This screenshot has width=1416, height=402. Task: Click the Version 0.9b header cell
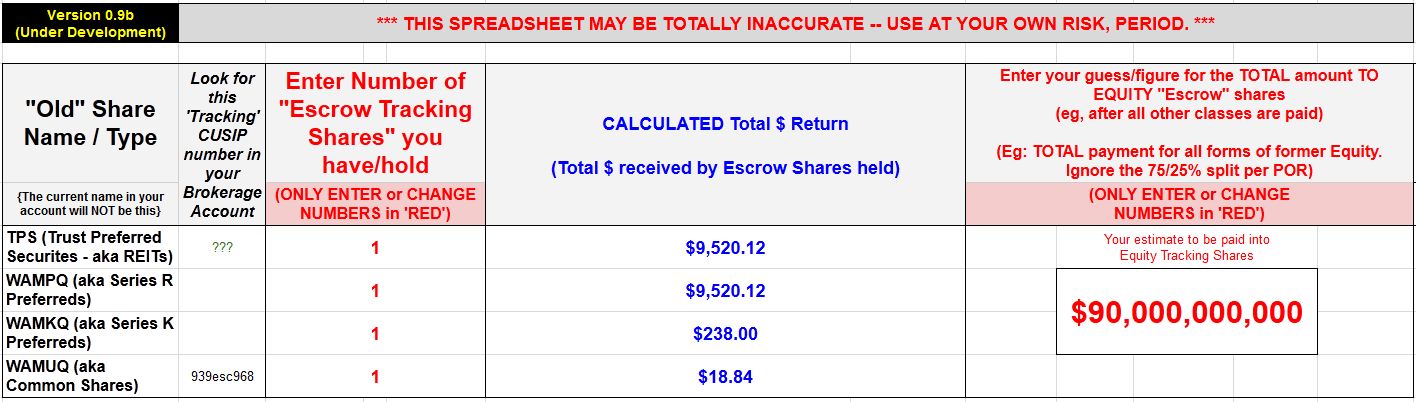[x=90, y=23]
